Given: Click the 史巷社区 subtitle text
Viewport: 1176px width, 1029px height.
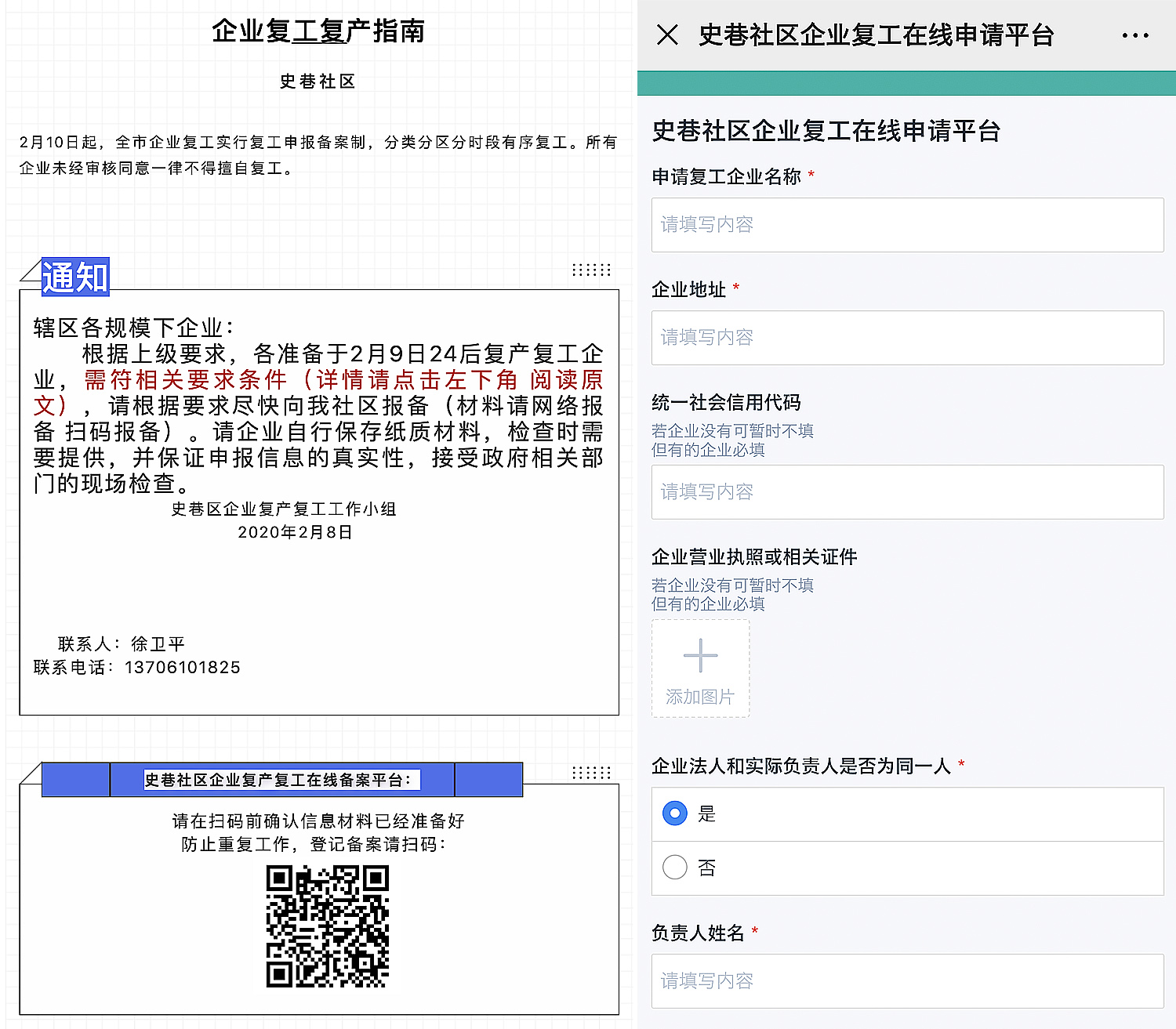Looking at the screenshot, I should coord(318,82).
